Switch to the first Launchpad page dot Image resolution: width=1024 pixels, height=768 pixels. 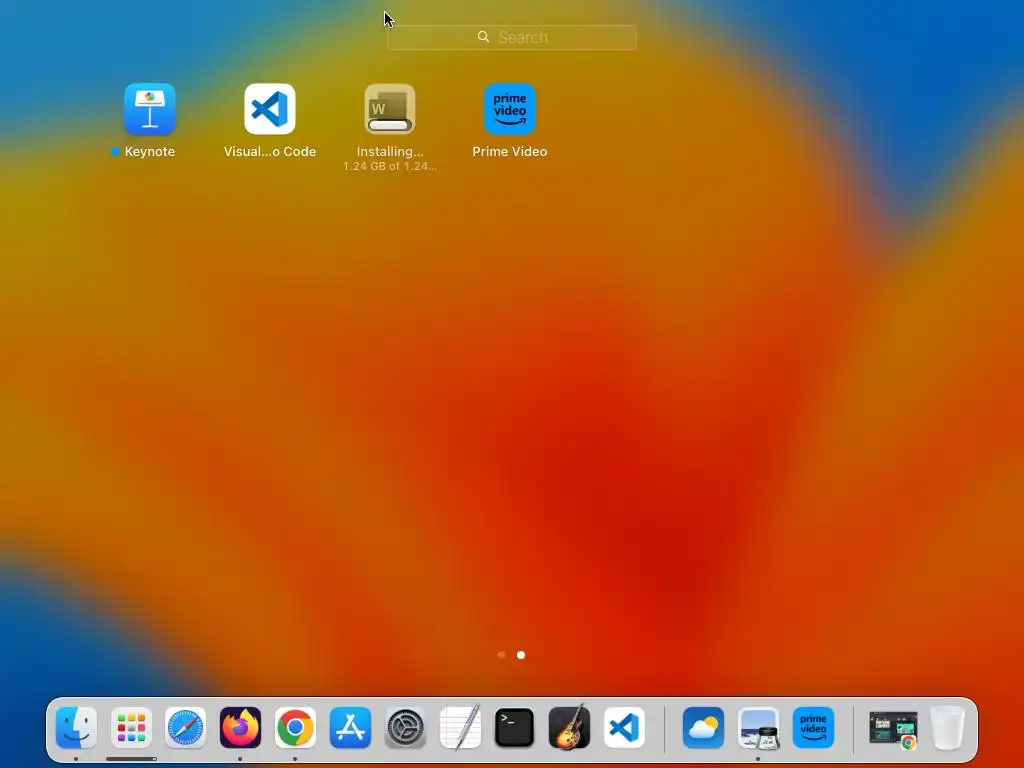501,655
